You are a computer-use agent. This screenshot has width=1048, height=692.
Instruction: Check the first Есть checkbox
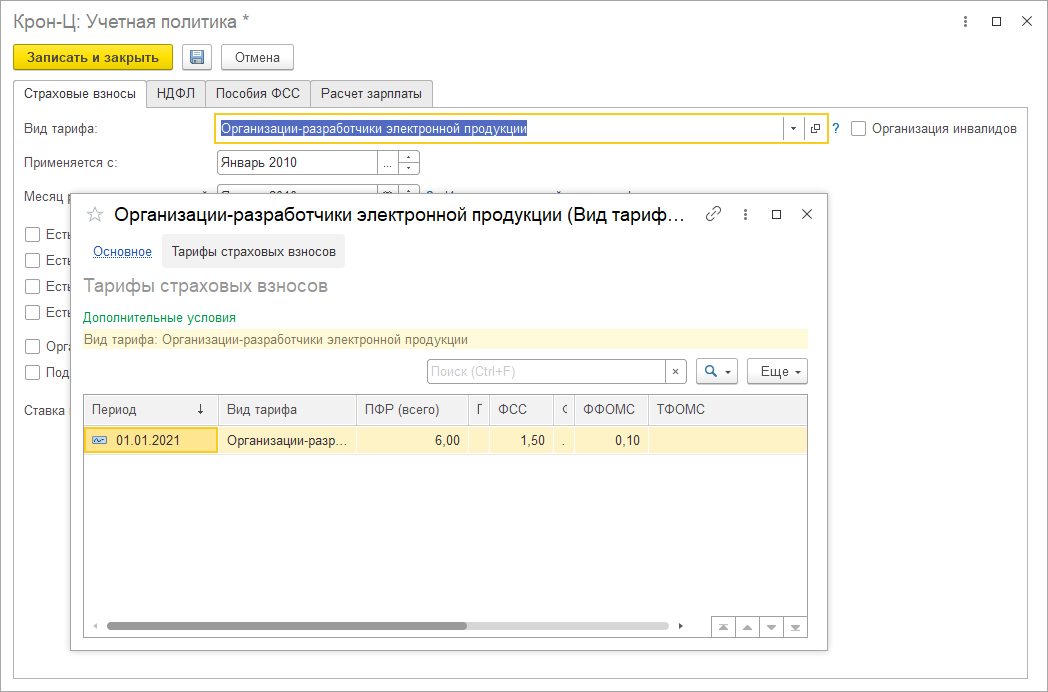(32, 235)
